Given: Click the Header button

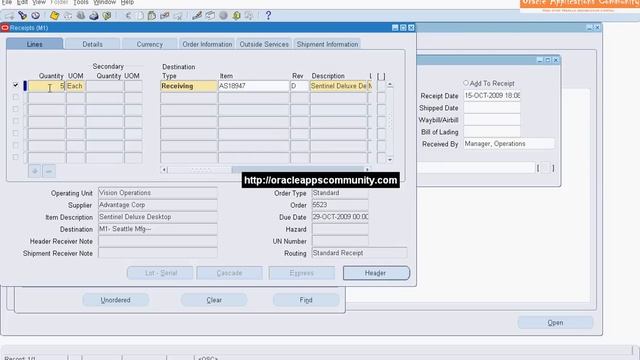Looking at the screenshot, I should [x=376, y=273].
